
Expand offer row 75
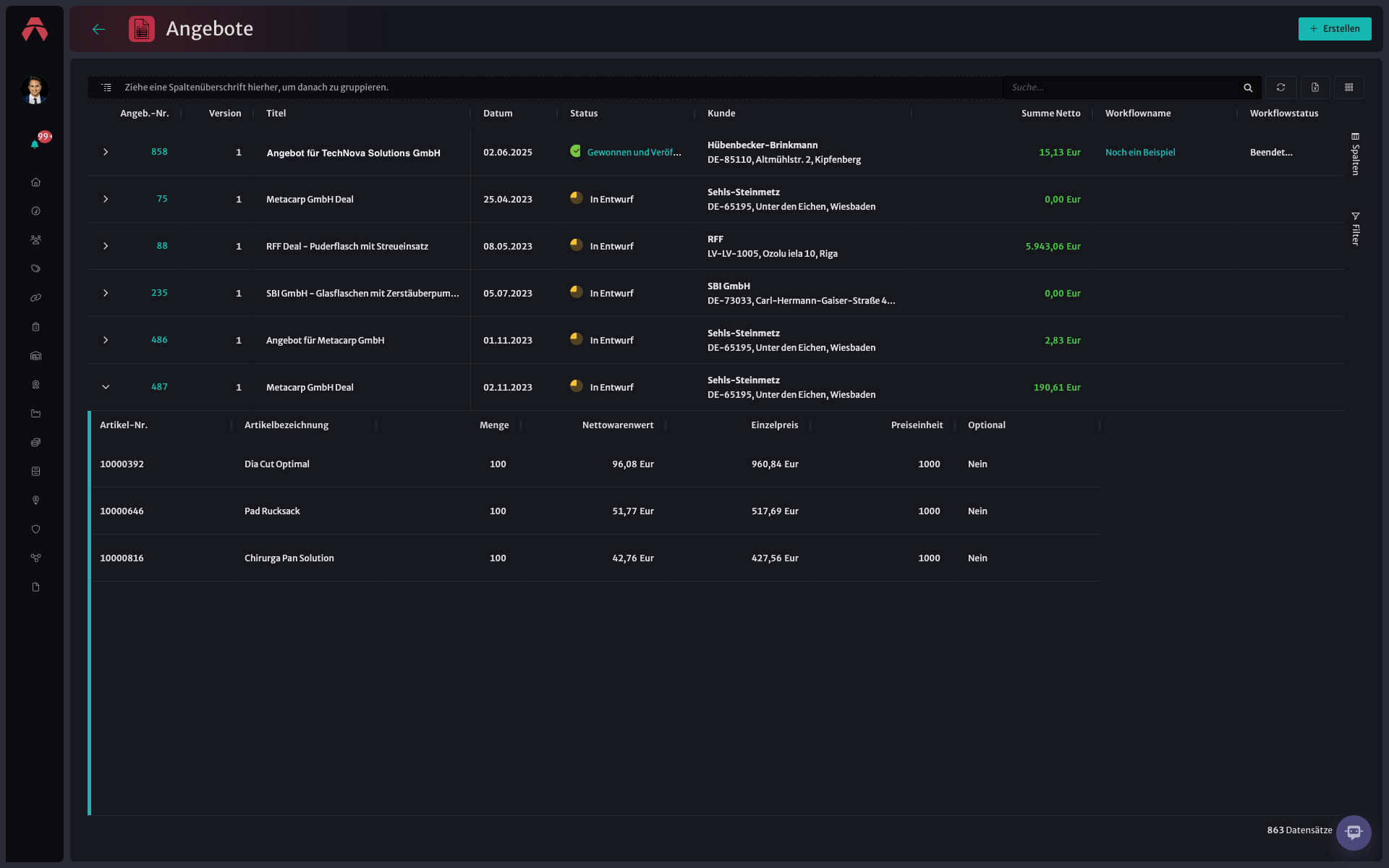point(106,199)
